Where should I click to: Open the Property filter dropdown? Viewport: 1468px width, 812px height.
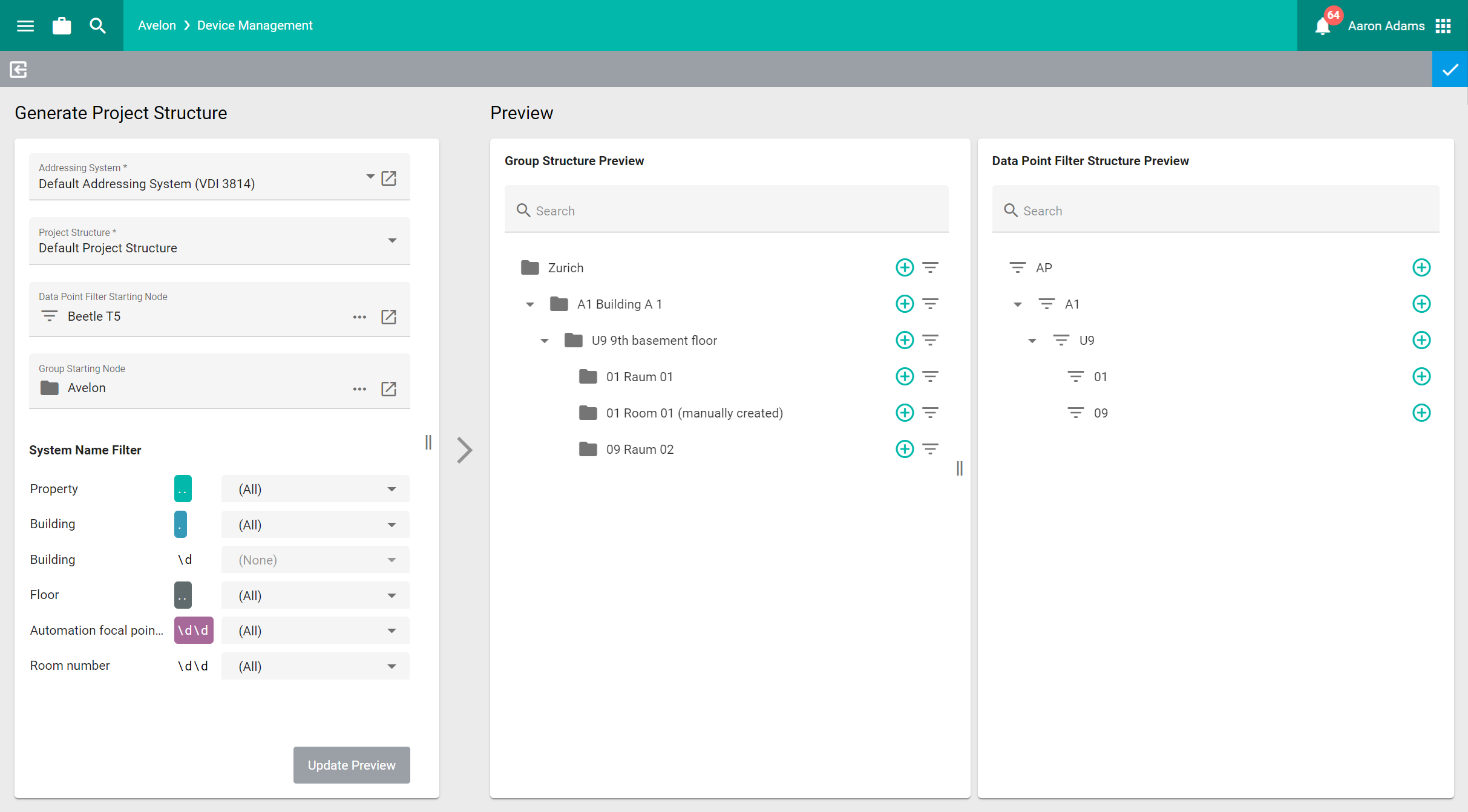click(315, 489)
